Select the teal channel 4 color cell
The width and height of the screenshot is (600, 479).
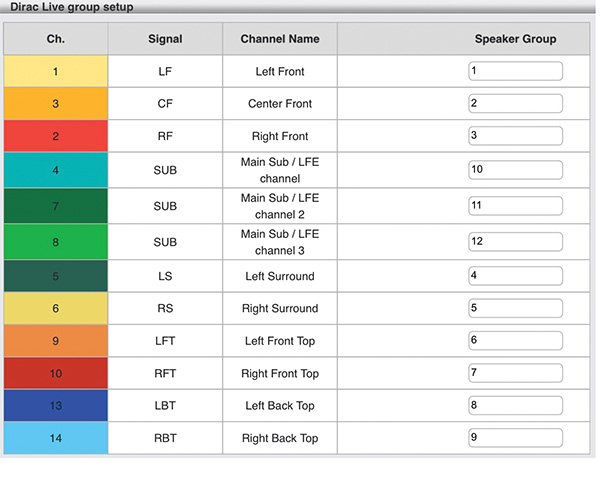click(x=55, y=170)
